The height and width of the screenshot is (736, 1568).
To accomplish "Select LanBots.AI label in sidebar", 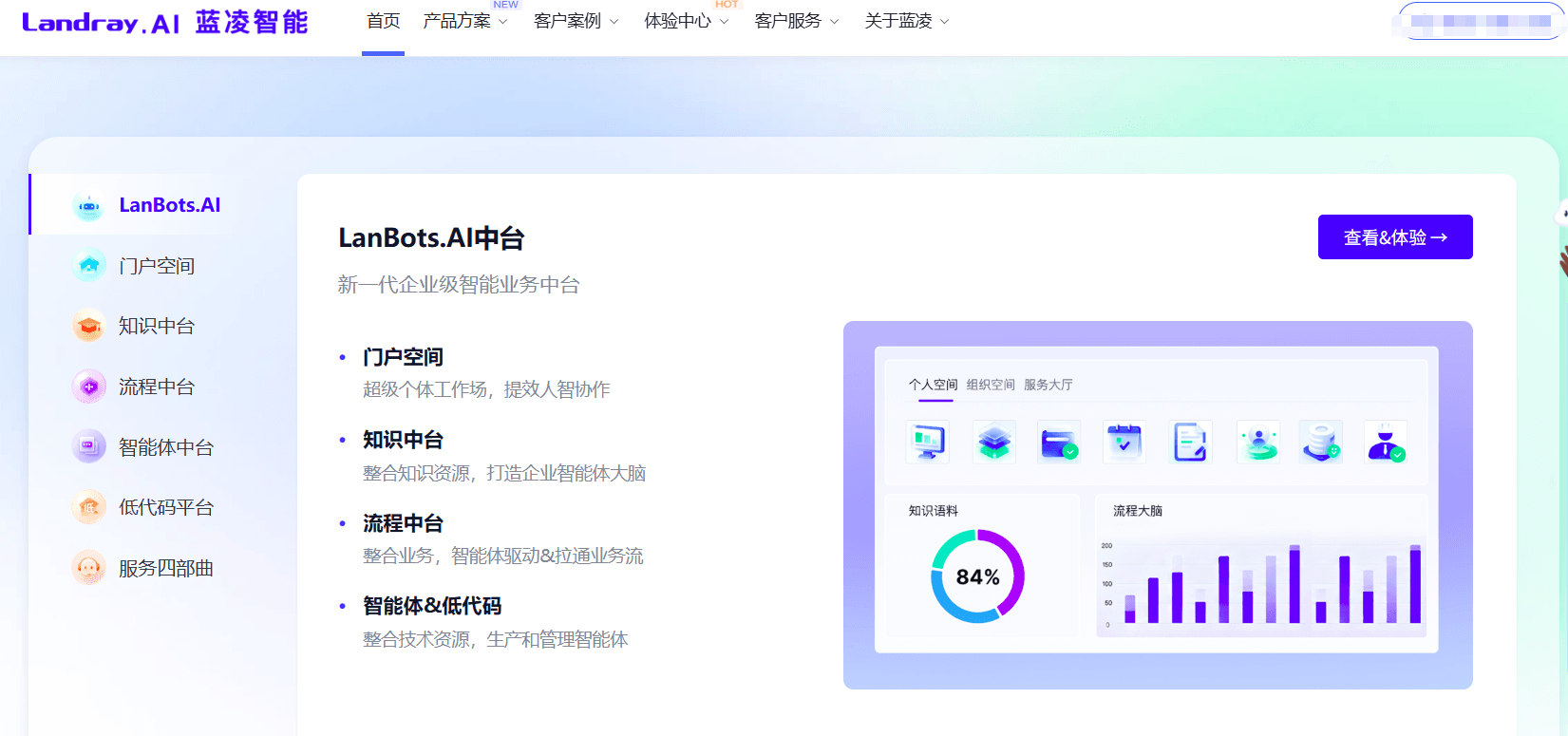I will (170, 205).
